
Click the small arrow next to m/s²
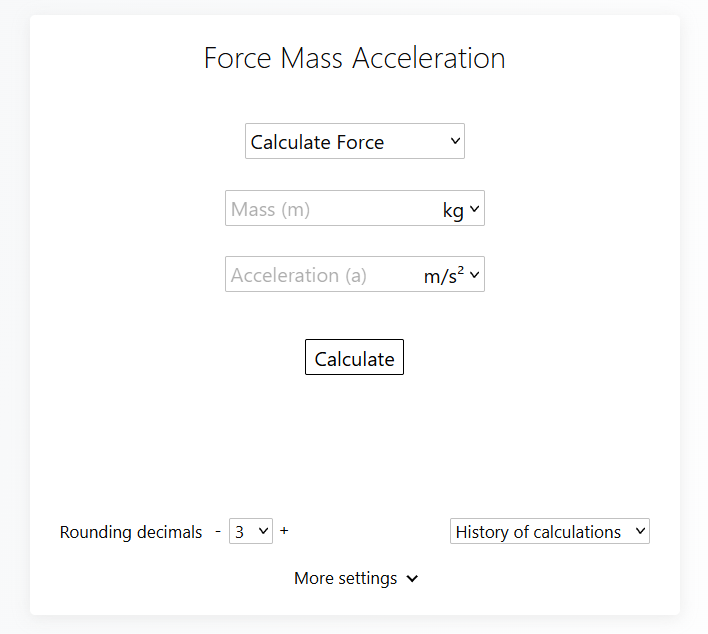(x=475, y=275)
